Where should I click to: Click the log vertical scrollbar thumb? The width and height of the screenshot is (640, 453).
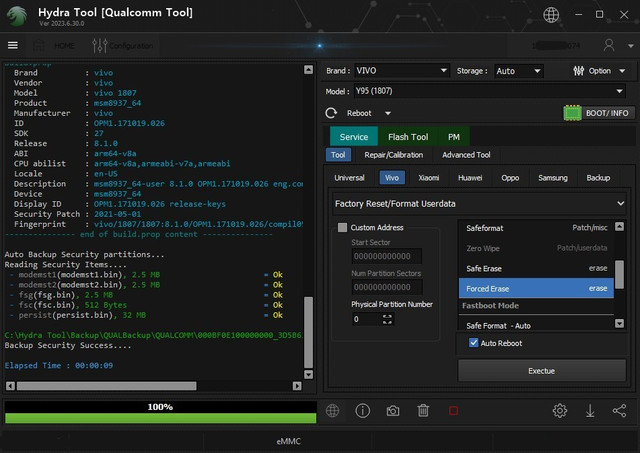309,333
